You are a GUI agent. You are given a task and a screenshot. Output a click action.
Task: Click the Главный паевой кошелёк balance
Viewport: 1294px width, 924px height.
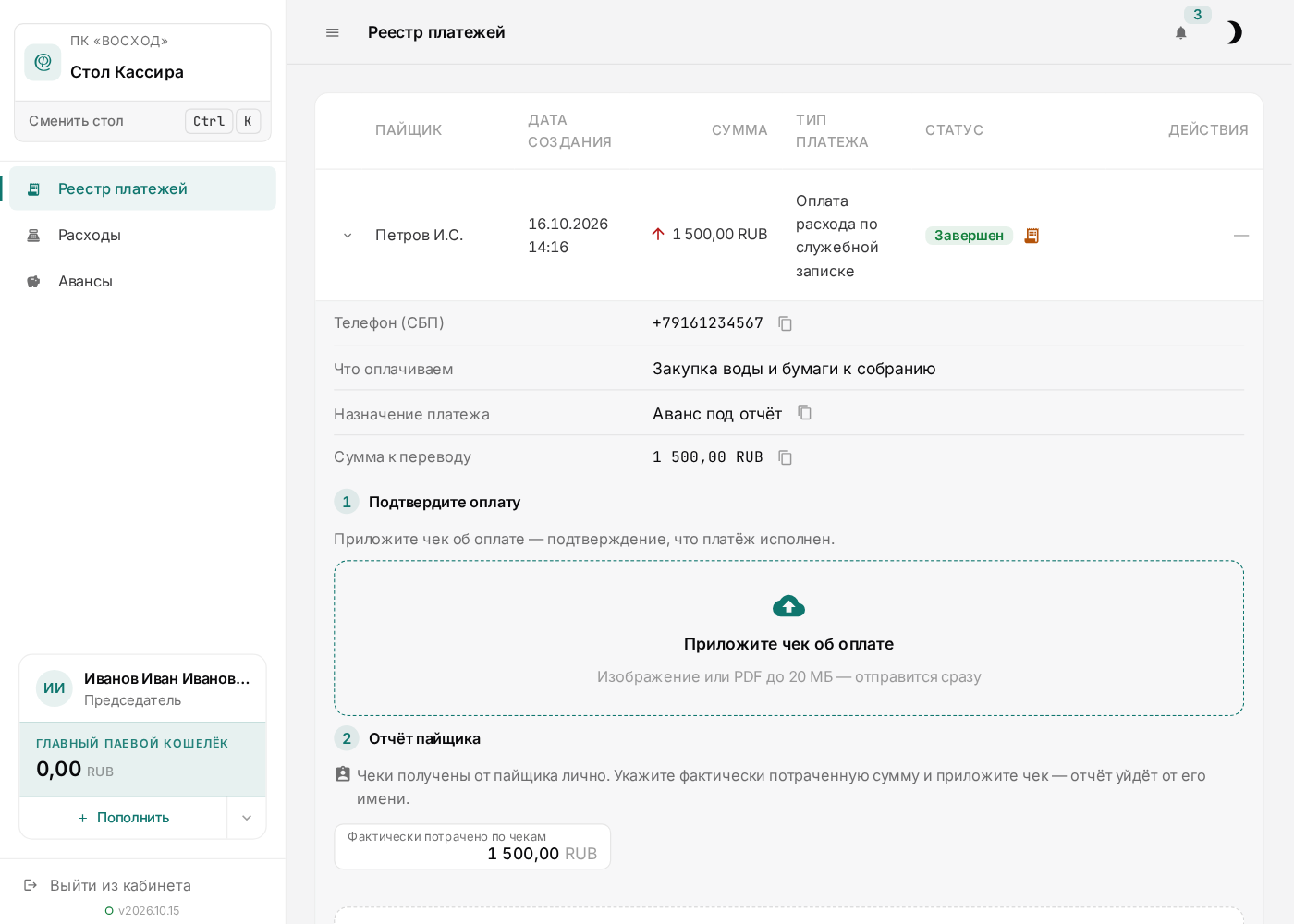[142, 760]
